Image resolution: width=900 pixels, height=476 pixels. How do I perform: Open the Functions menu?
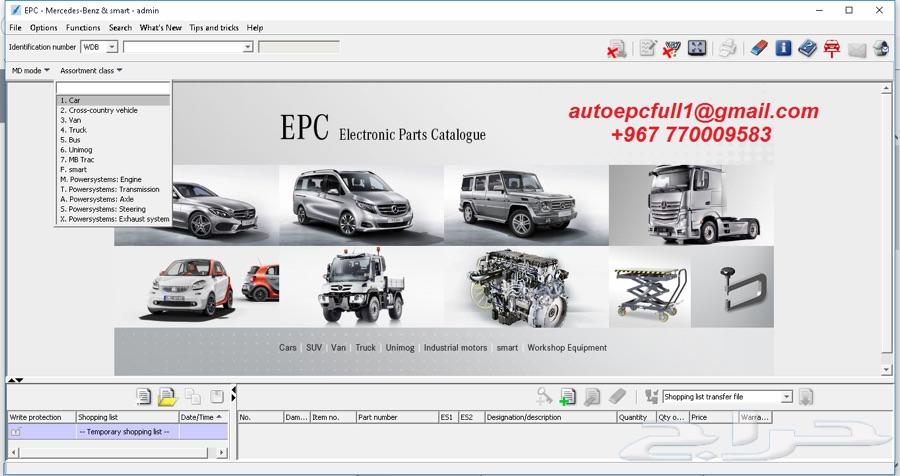click(83, 28)
